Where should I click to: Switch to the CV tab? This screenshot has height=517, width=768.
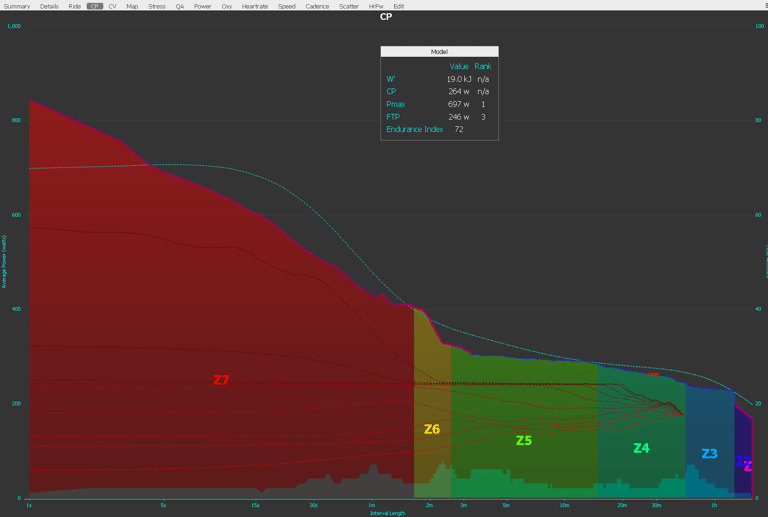pyautogui.click(x=113, y=6)
